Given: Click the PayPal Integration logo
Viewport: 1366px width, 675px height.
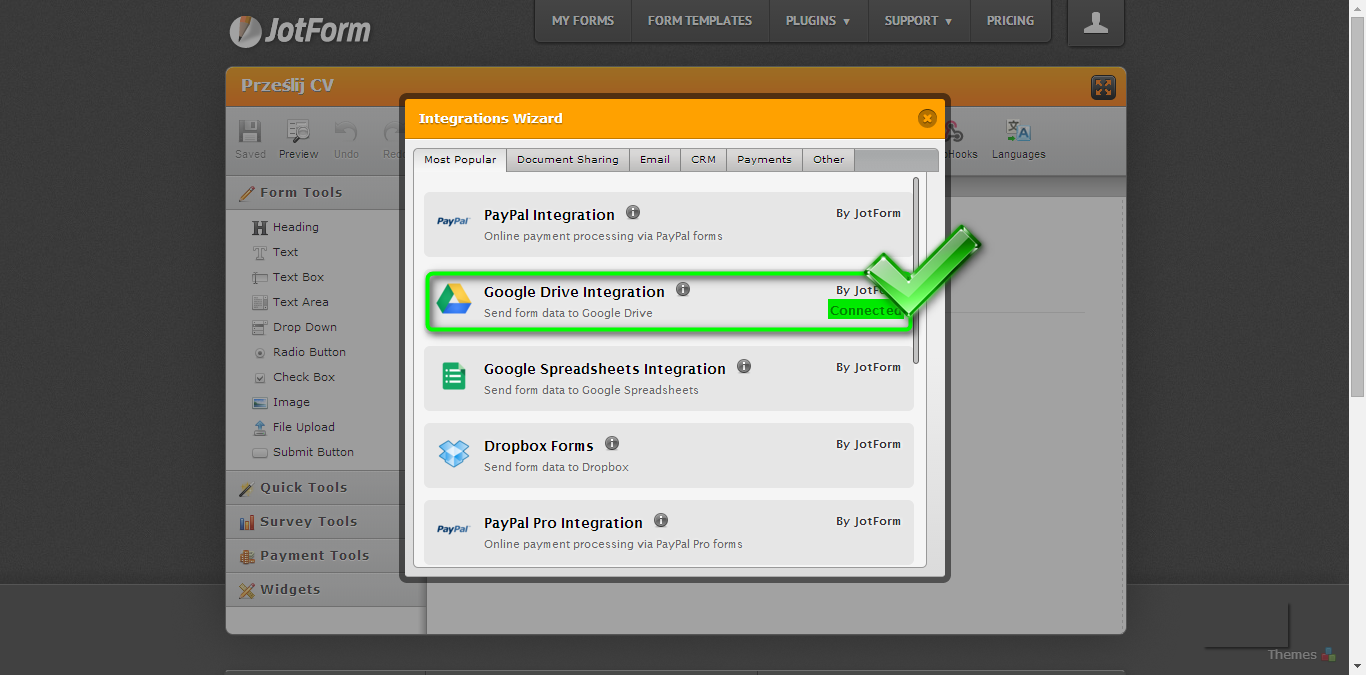Looking at the screenshot, I should [x=453, y=221].
